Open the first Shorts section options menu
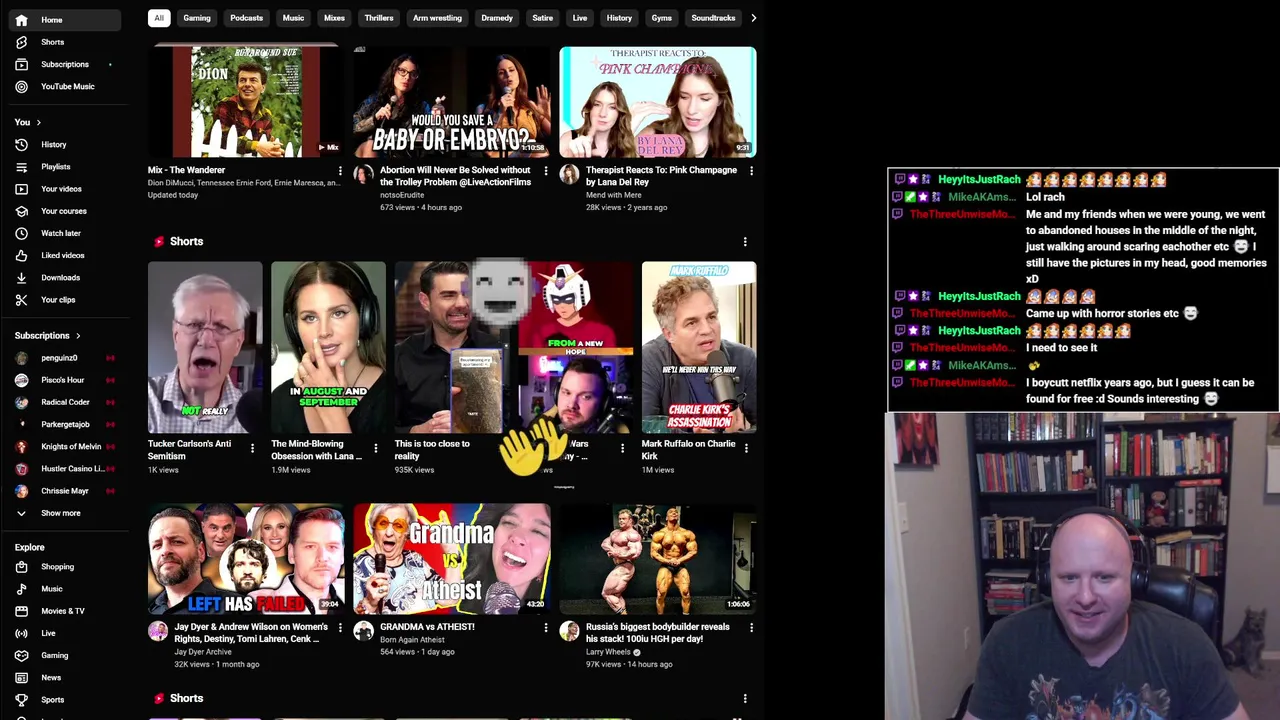 745,242
